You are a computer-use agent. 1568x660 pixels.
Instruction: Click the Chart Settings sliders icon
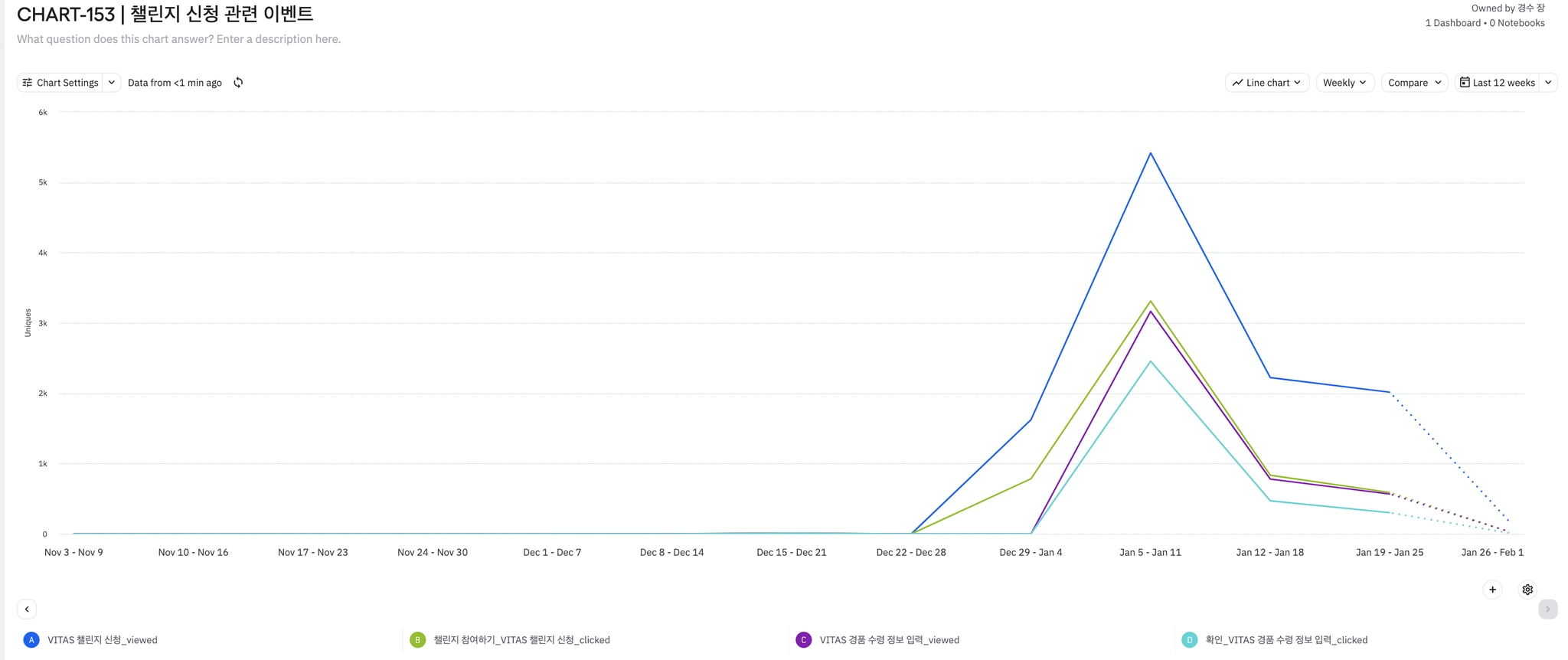pos(28,83)
